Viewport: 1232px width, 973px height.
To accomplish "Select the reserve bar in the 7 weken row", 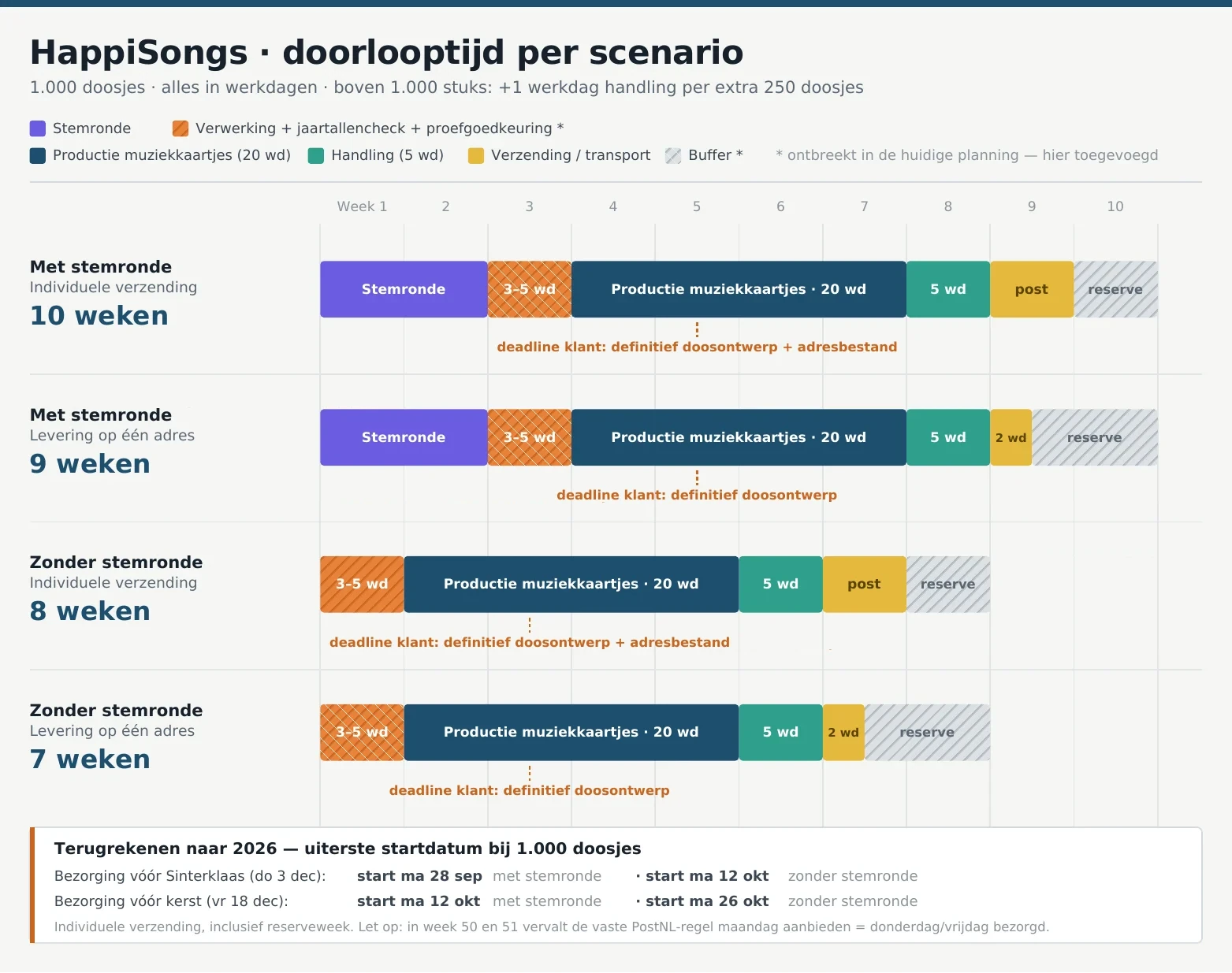I will coord(927,733).
